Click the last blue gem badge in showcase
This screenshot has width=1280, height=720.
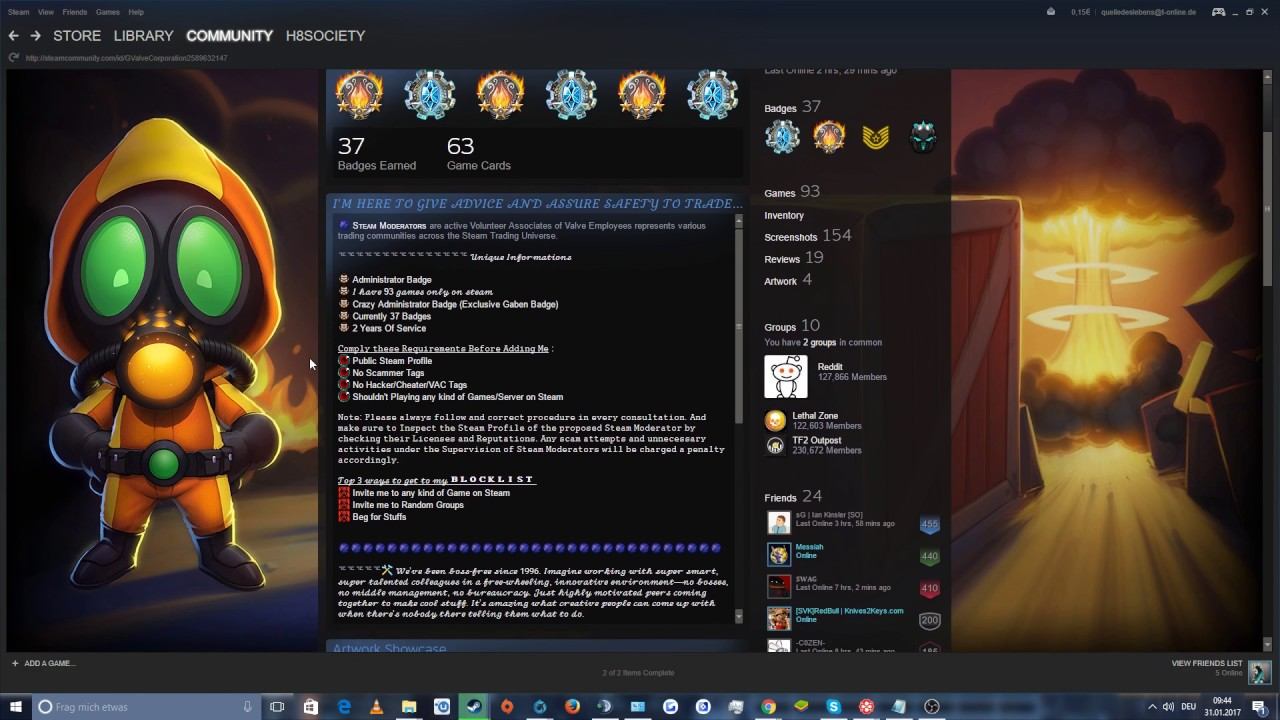click(713, 94)
